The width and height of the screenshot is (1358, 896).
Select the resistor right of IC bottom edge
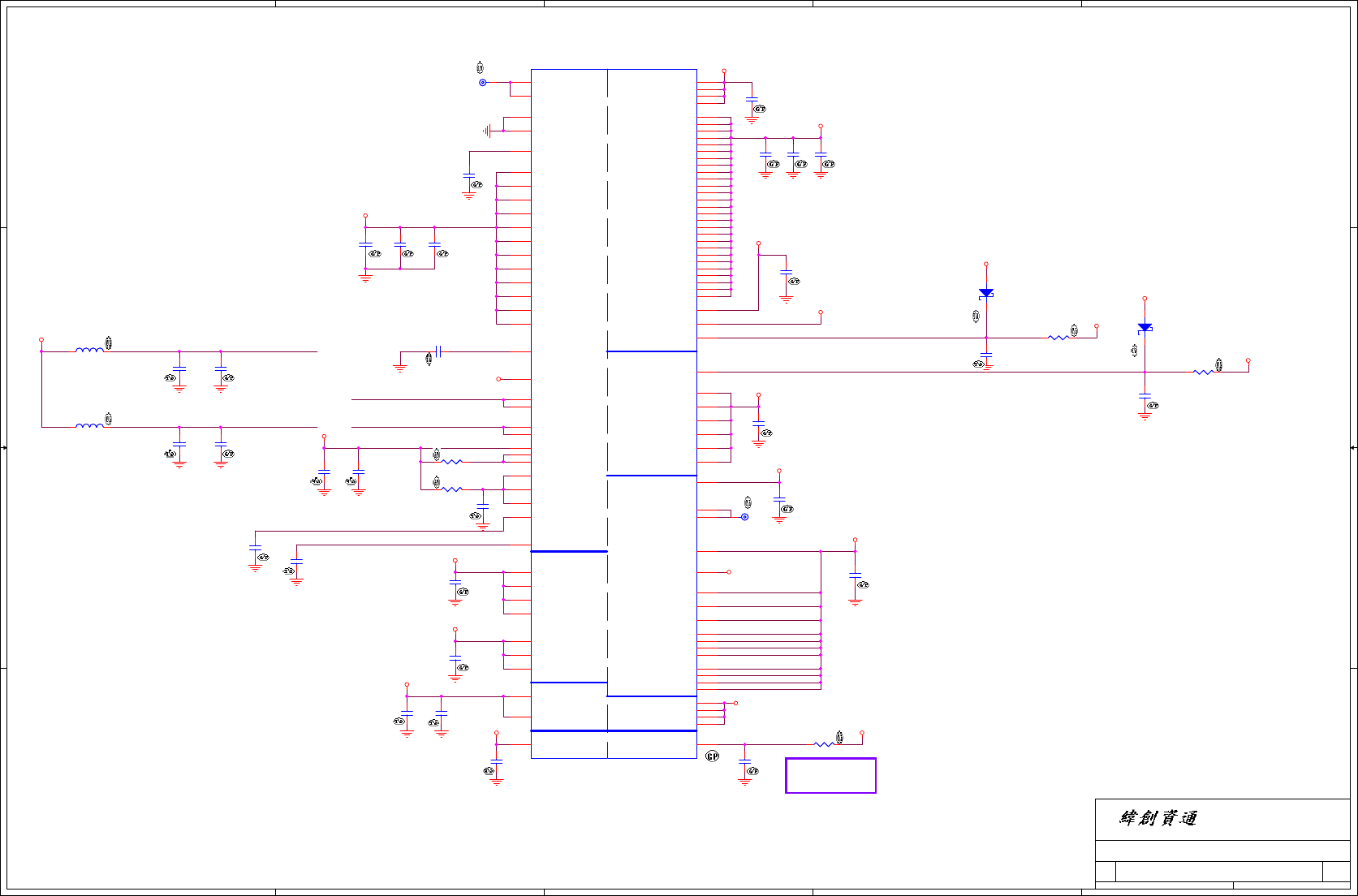coord(824,744)
